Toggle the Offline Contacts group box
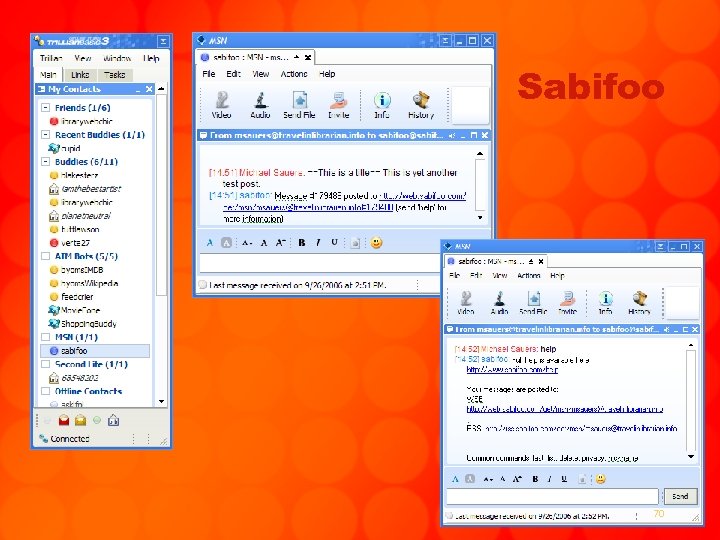720x540 pixels. [x=45, y=391]
